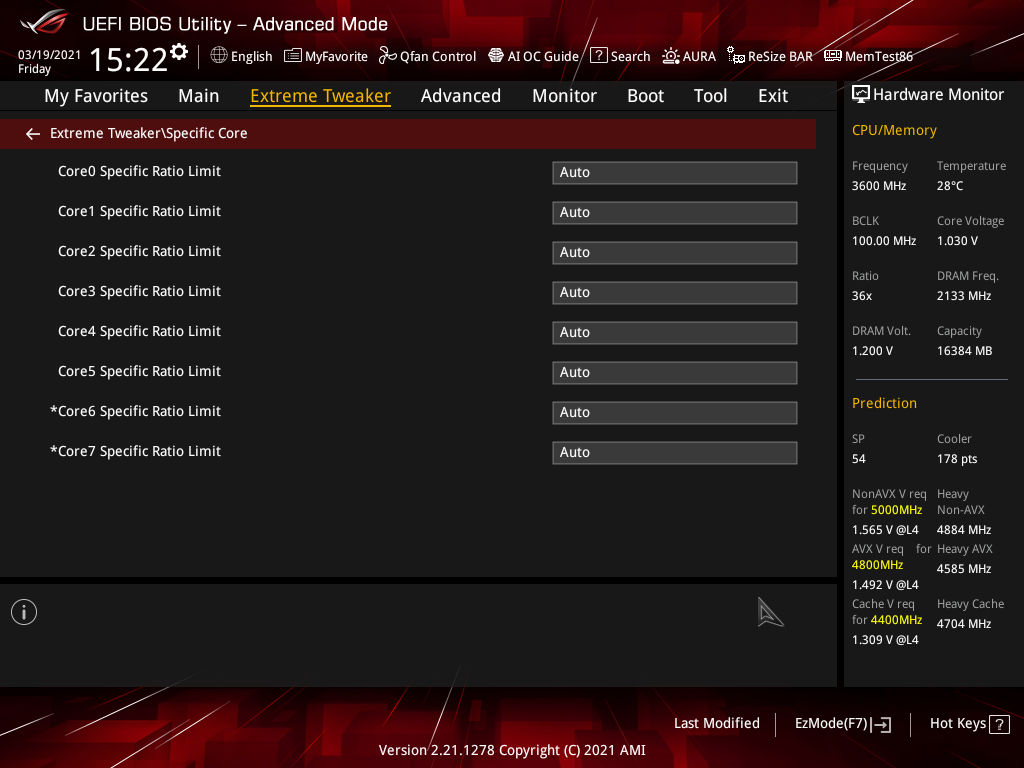Click the 16384 MB capacity value
Screen dimensions: 1024x768
coord(965,351)
